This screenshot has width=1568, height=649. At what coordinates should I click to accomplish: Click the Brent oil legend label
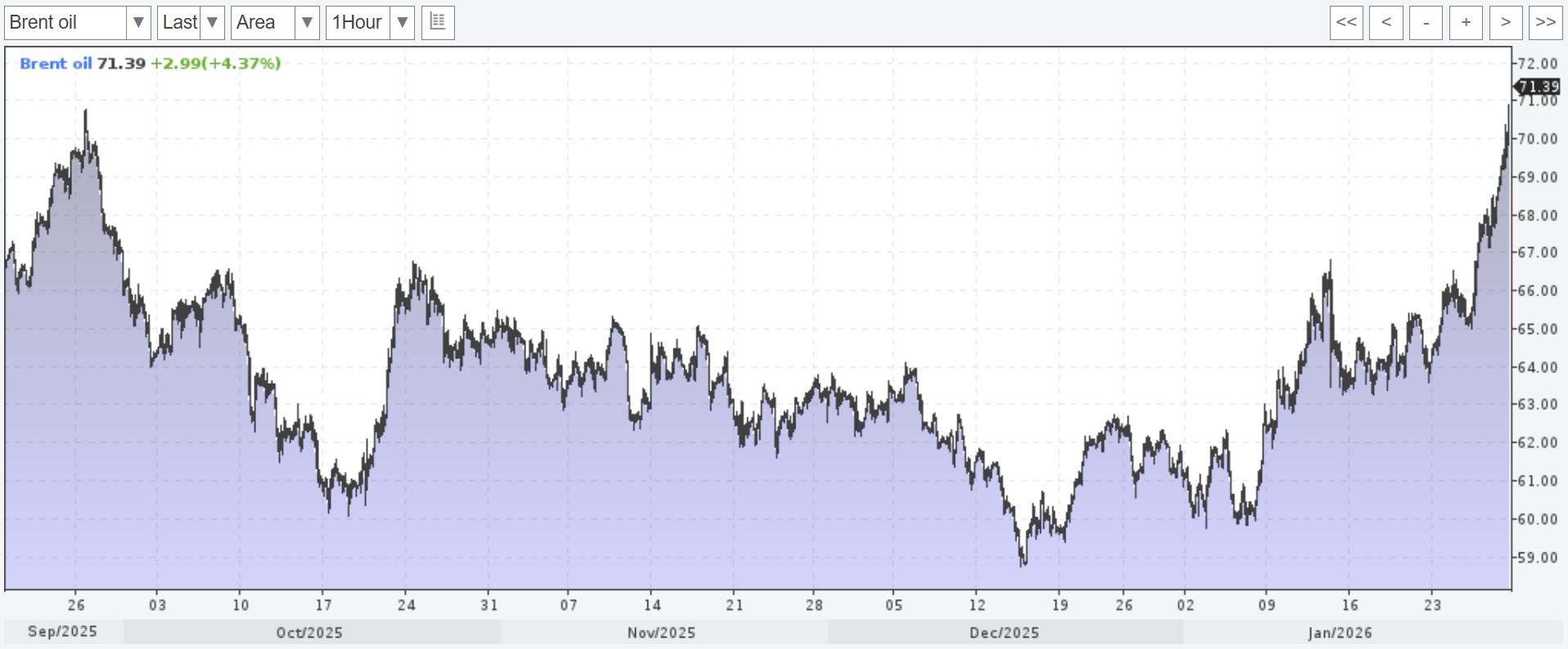(x=56, y=64)
